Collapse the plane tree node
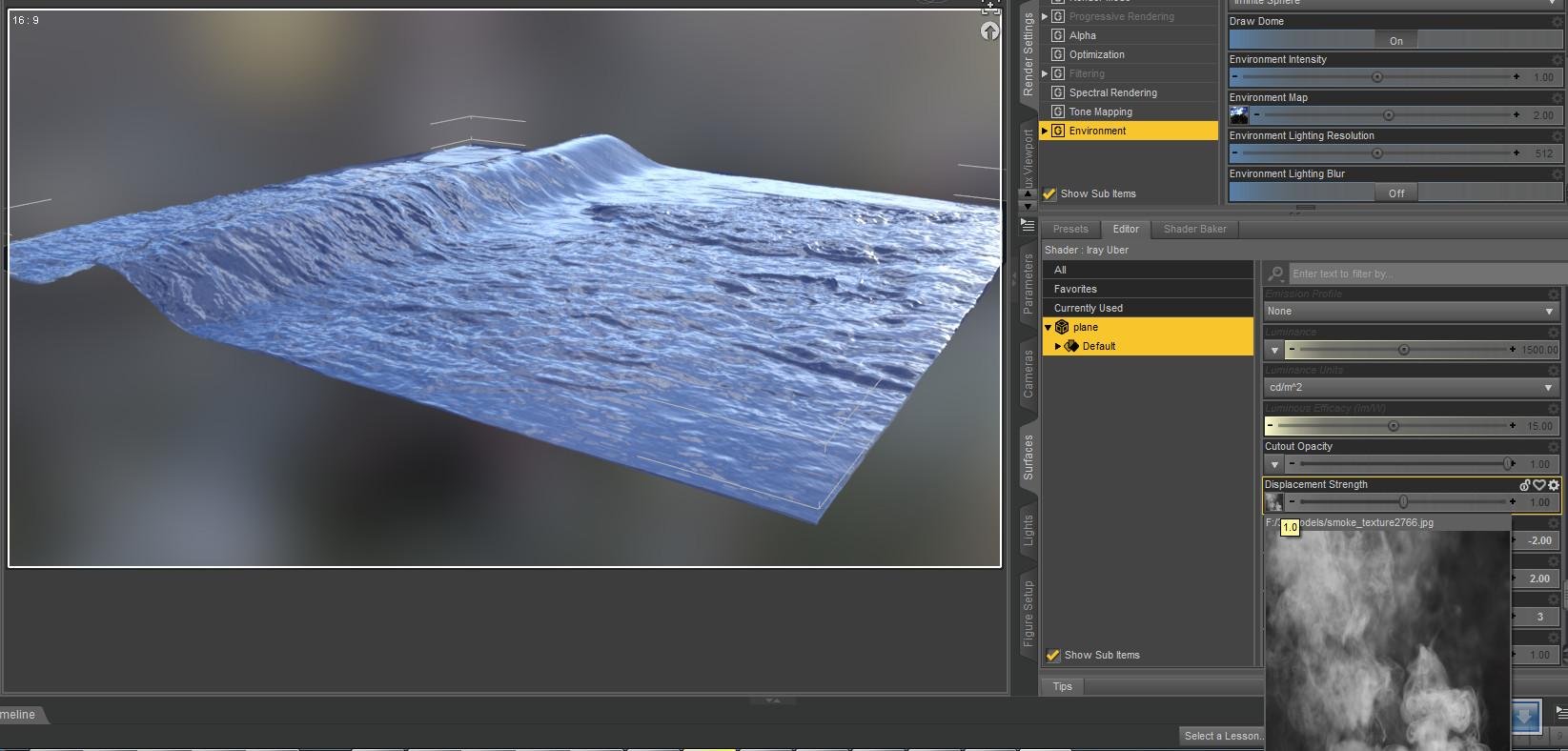1568x751 pixels. 1049,327
